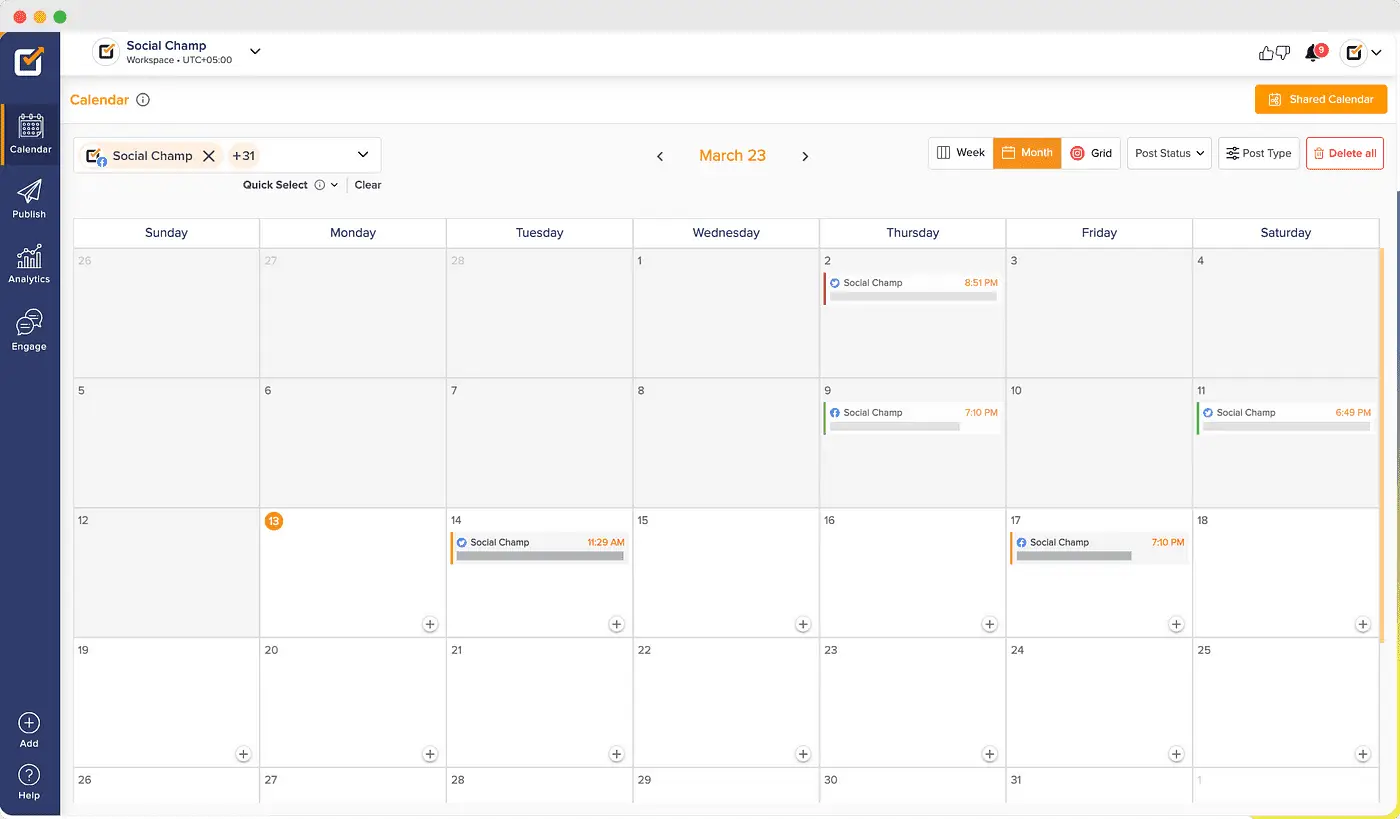The height and width of the screenshot is (819, 1400).
Task: Open the Publish section in sidebar
Action: pyautogui.click(x=29, y=198)
